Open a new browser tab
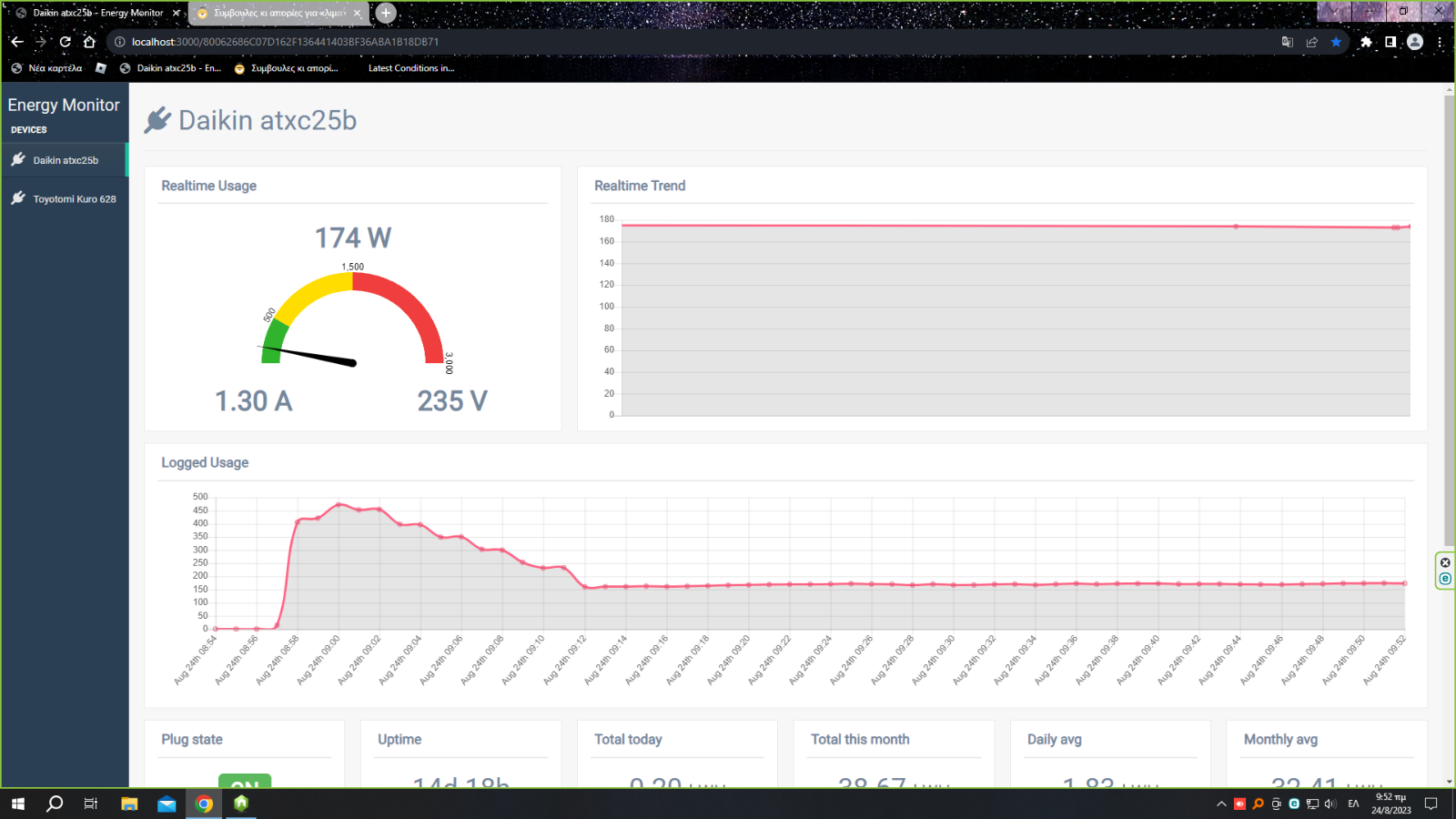The image size is (1456, 819). tap(386, 13)
